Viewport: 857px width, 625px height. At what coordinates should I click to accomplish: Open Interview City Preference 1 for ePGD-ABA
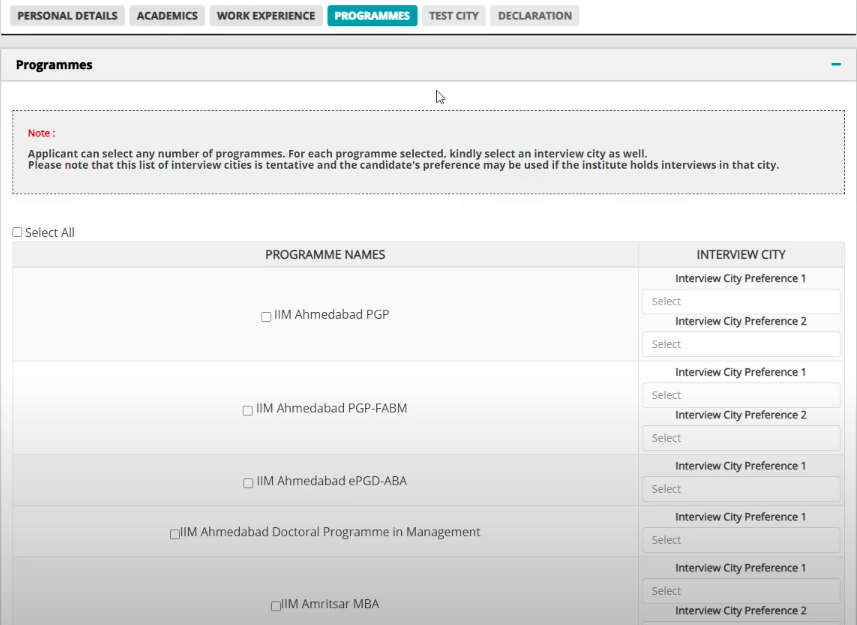(x=741, y=489)
